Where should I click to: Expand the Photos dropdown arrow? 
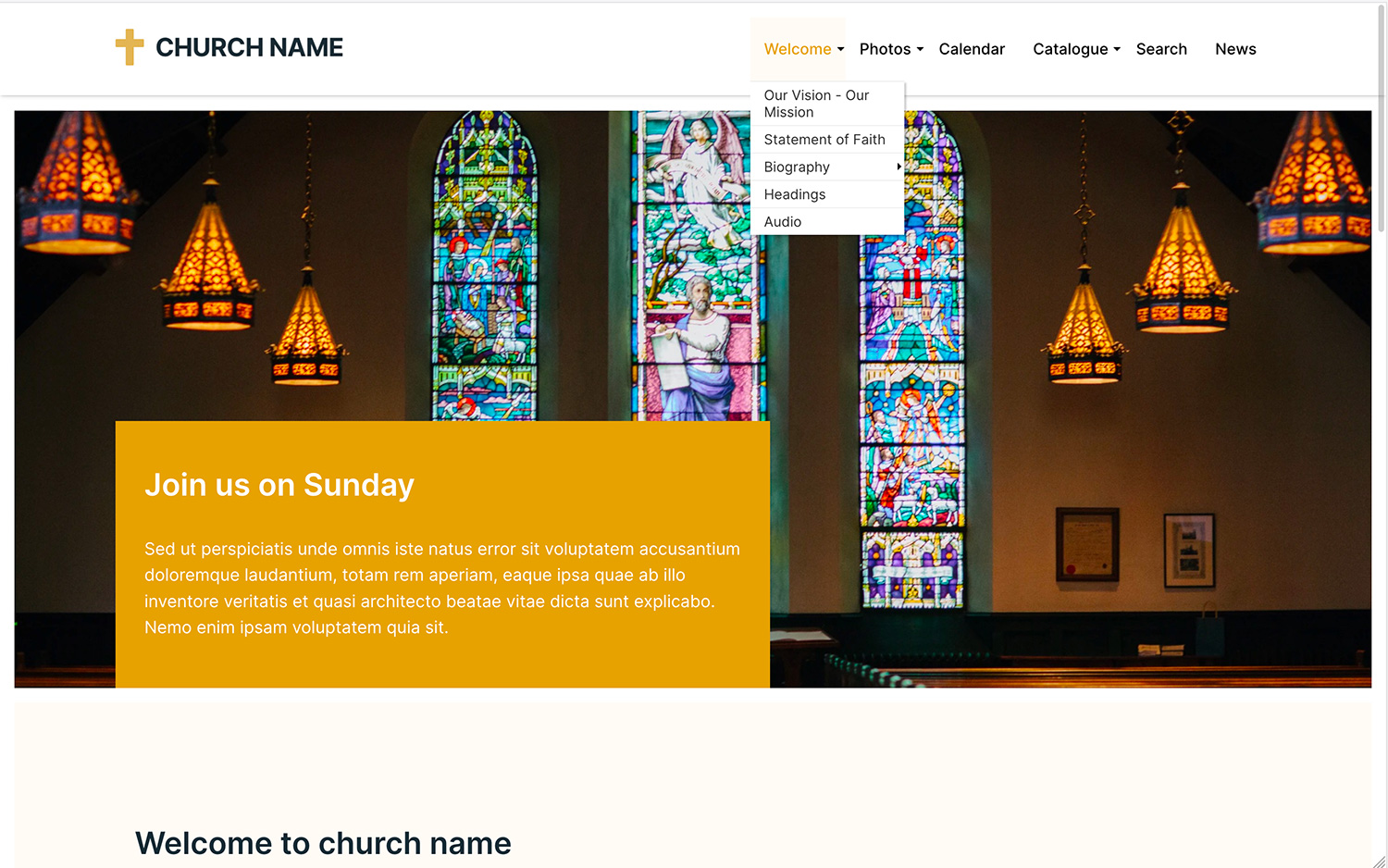(x=920, y=50)
